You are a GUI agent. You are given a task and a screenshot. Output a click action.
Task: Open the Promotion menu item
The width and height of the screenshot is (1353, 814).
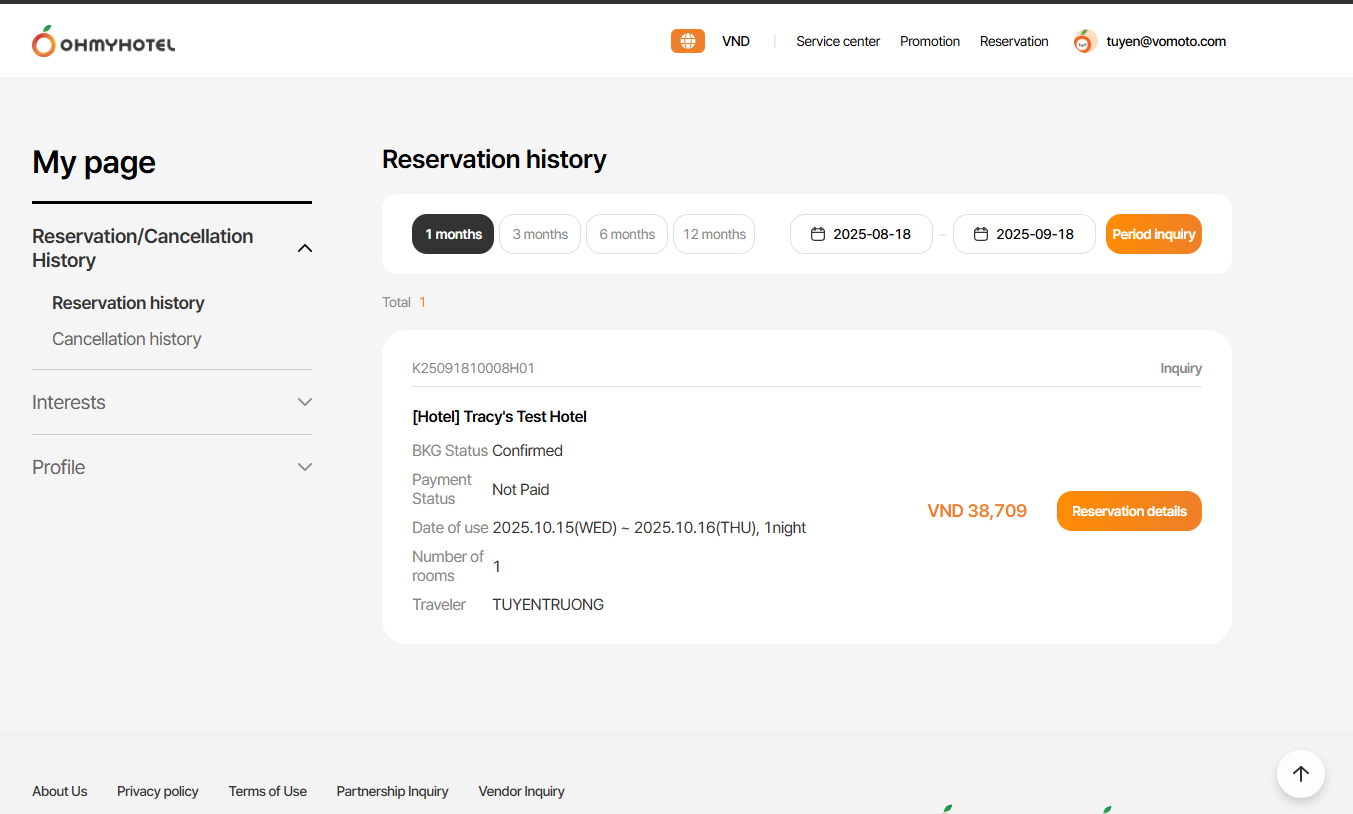[929, 41]
